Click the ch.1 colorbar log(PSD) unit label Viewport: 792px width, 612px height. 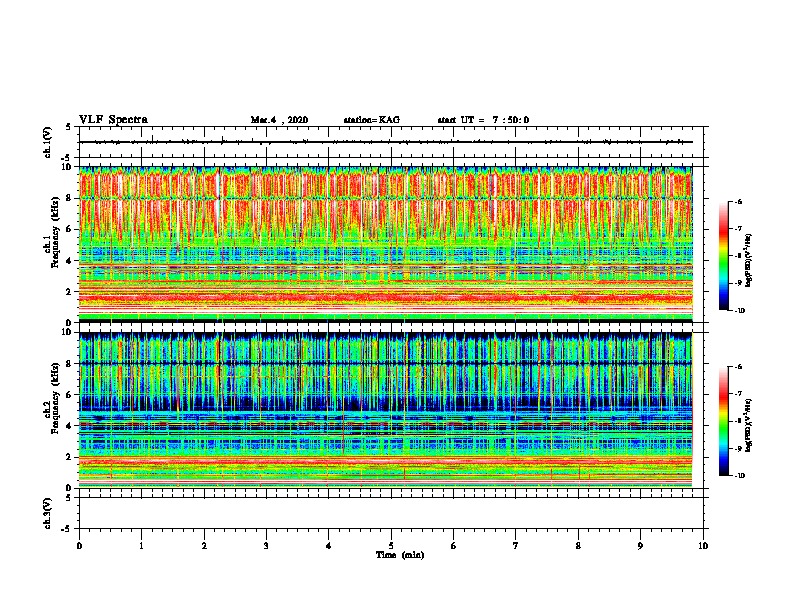click(749, 260)
